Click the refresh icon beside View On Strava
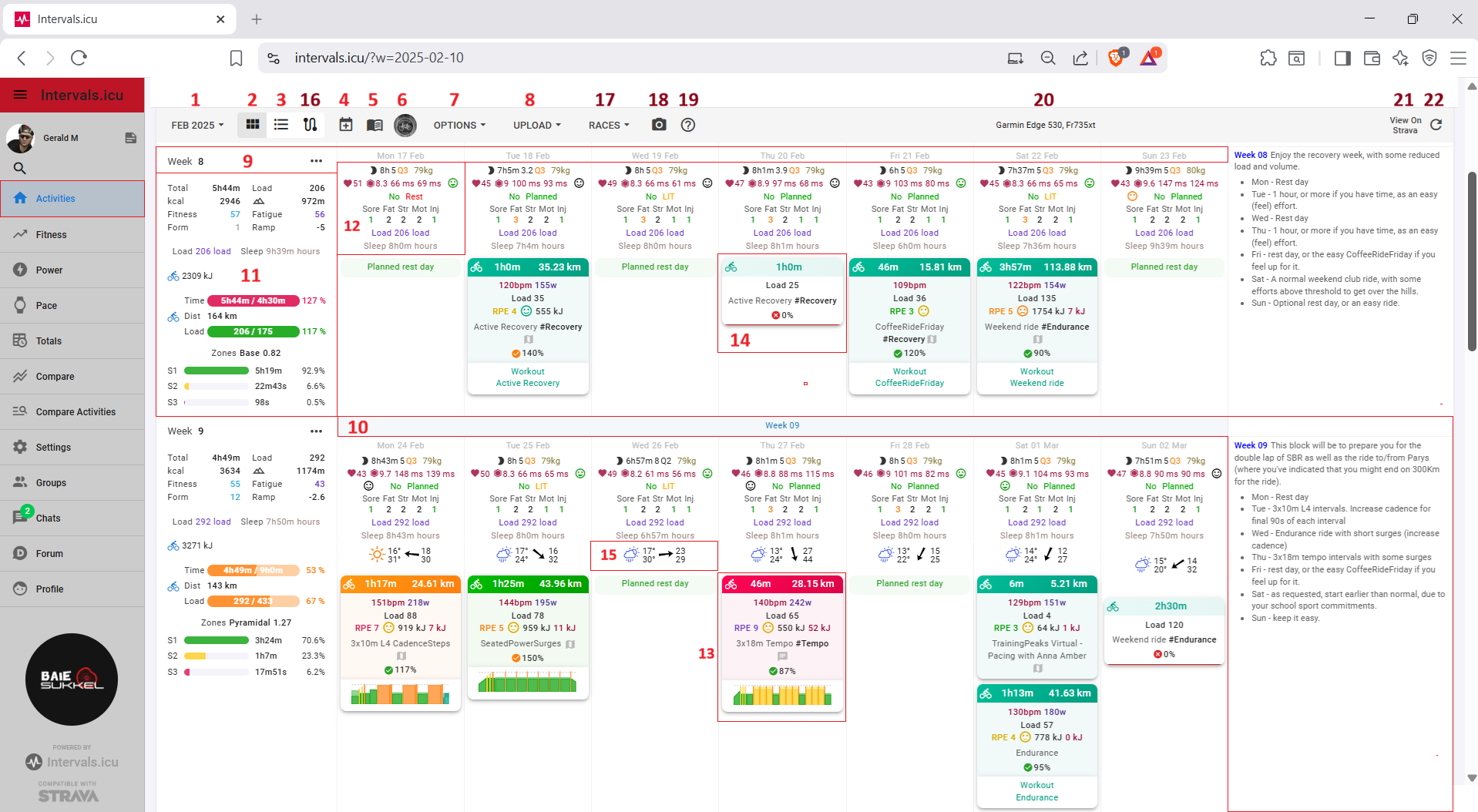This screenshot has width=1478, height=812. [1436, 125]
